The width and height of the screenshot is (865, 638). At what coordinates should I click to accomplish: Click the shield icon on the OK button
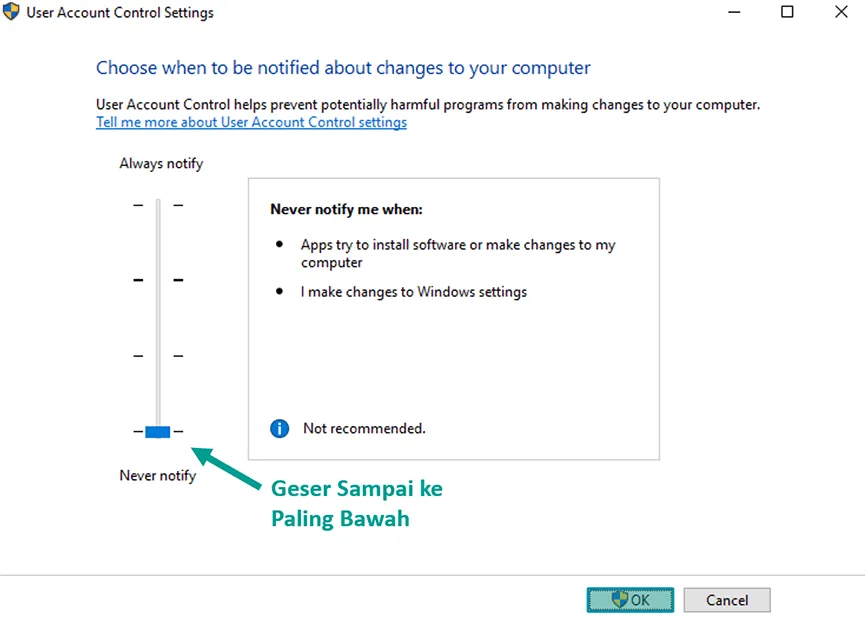(620, 599)
